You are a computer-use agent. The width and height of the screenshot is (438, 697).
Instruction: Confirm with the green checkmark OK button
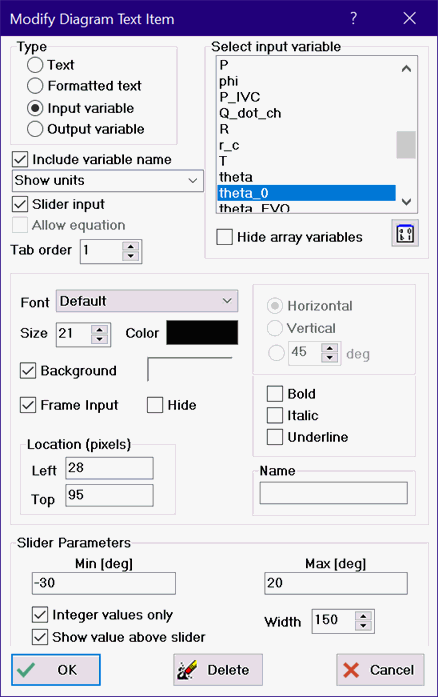[x=56, y=669]
